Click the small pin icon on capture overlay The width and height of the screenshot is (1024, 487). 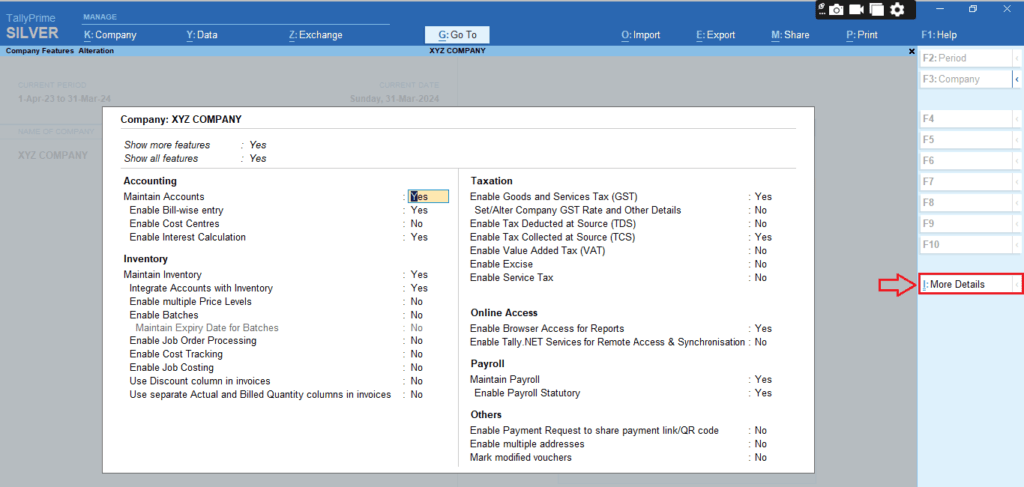pos(822,6)
